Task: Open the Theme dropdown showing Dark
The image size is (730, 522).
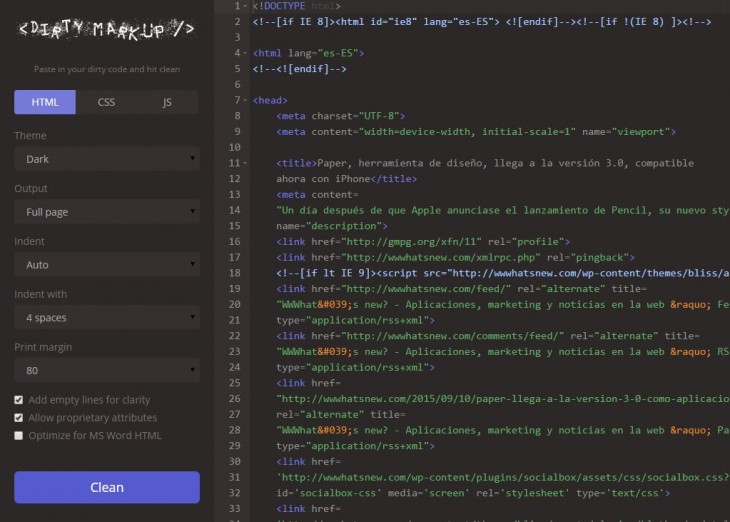Action: pyautogui.click(x=107, y=159)
